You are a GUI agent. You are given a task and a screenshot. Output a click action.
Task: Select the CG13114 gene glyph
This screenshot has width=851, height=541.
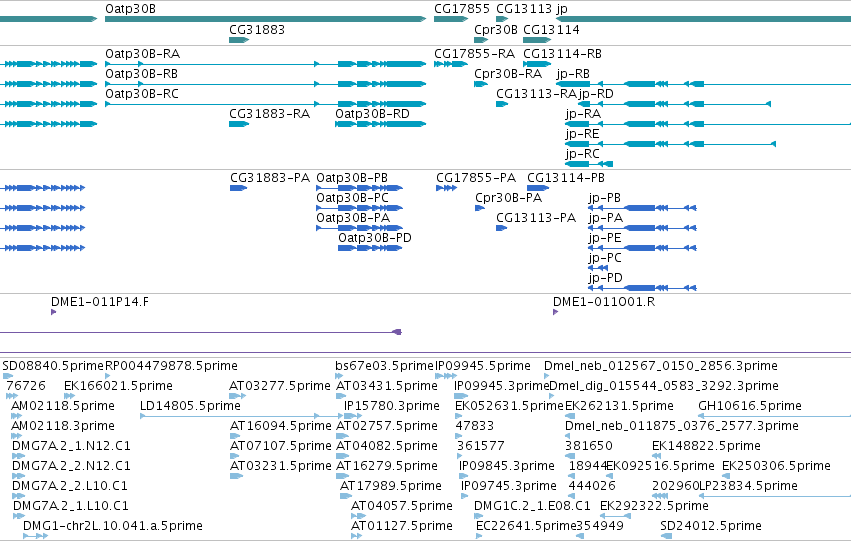537,40
